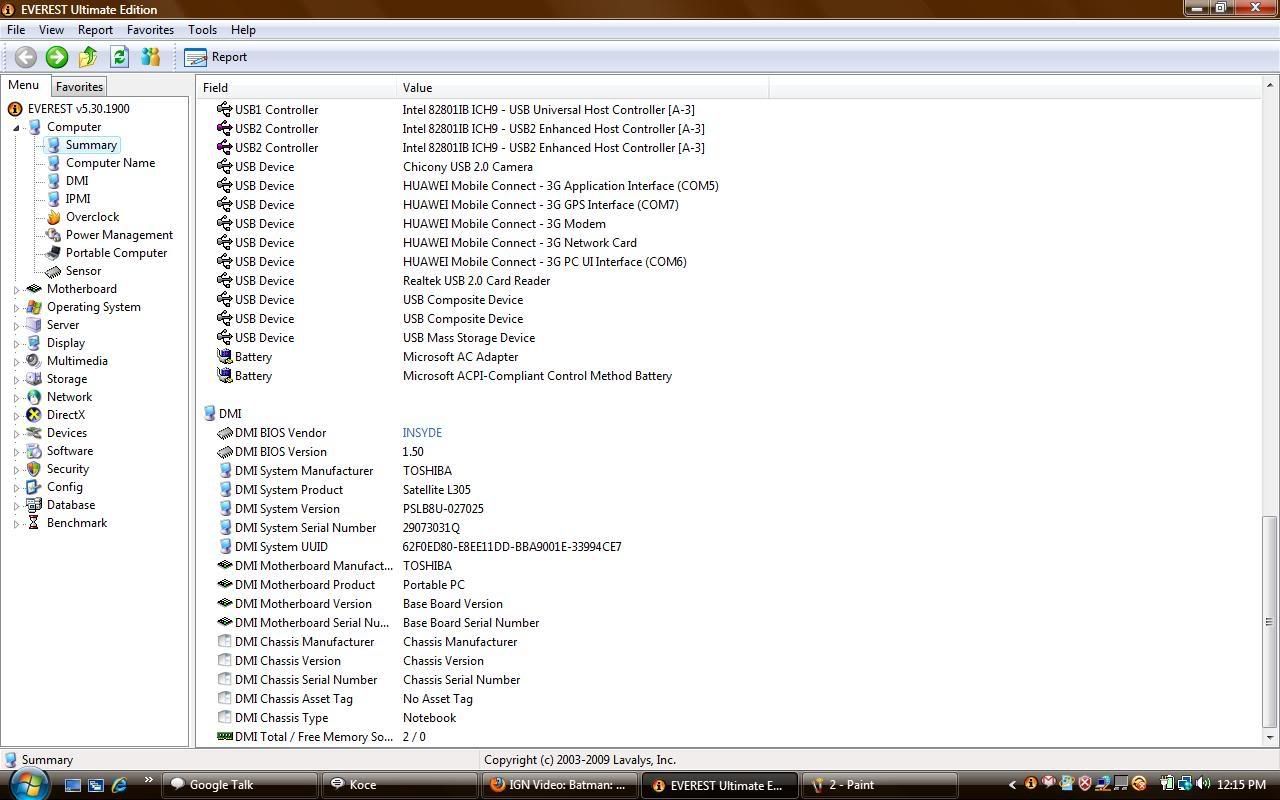Image resolution: width=1280 pixels, height=800 pixels.
Task: Click the green Forward arrow toolbar icon
Action: point(57,57)
